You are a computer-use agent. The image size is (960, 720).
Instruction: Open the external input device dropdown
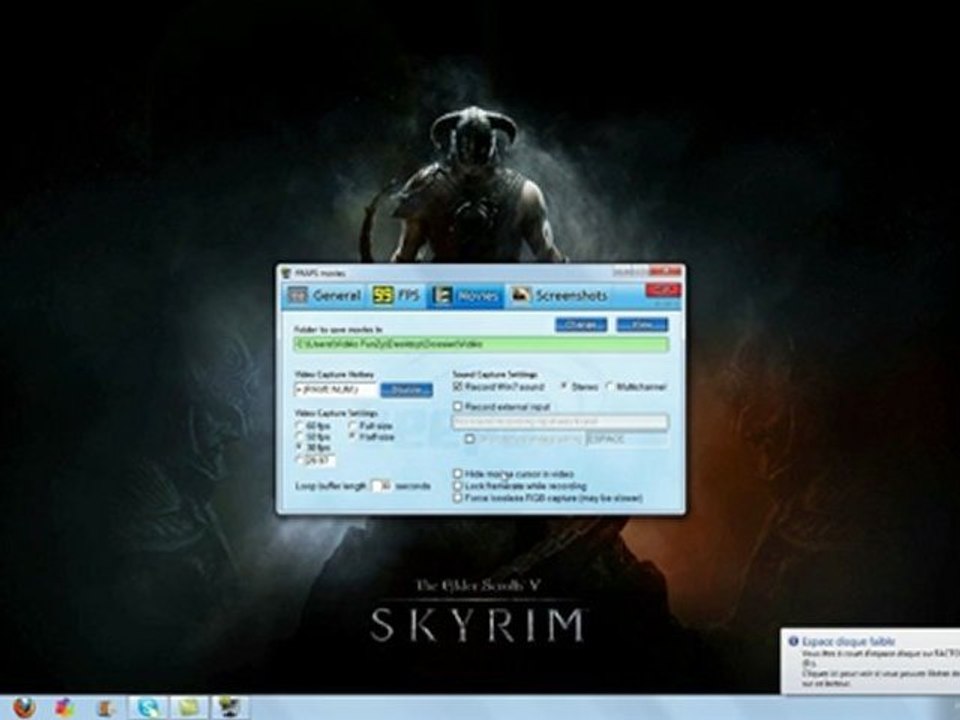[x=560, y=422]
